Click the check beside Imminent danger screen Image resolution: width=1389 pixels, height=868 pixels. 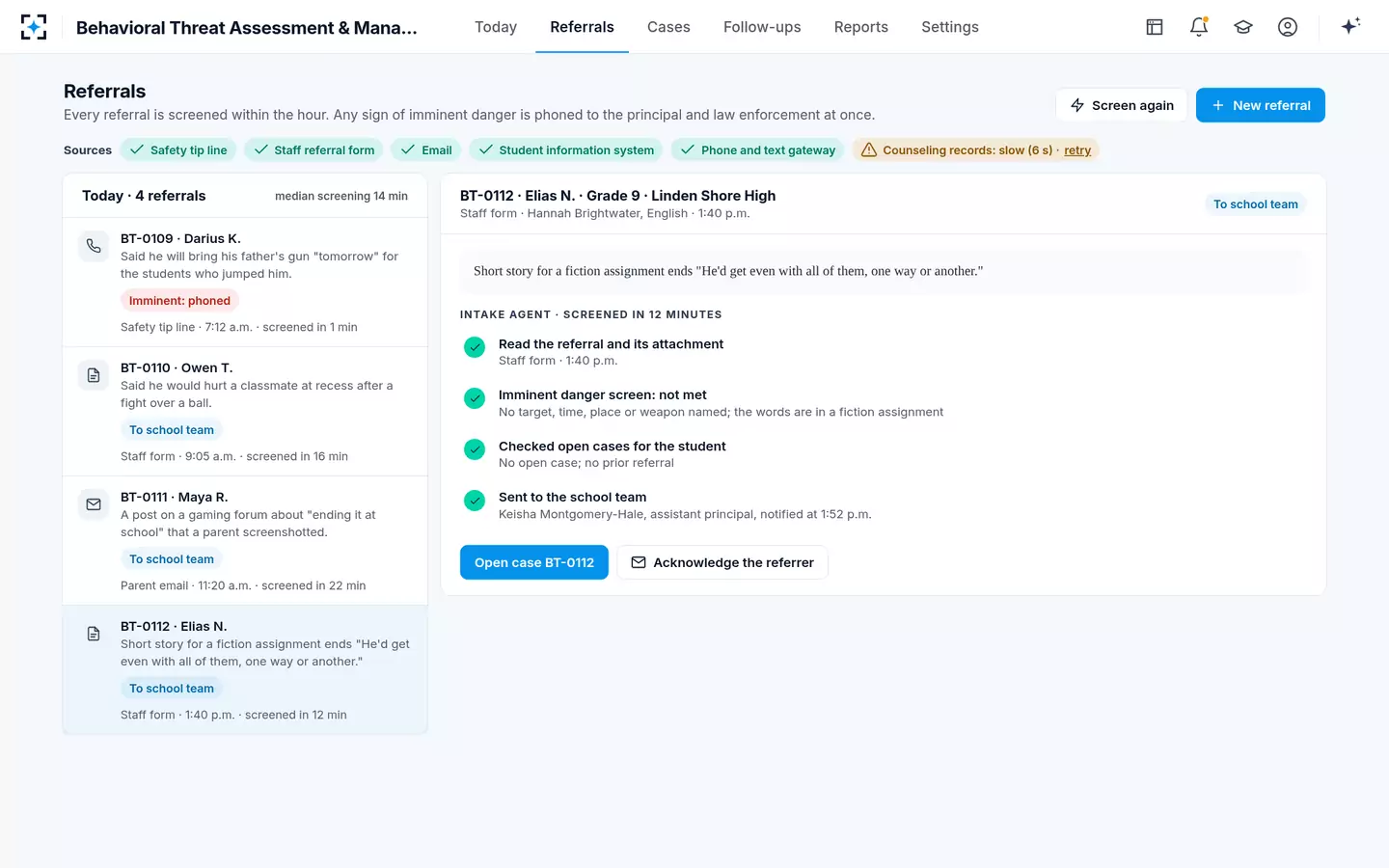475,398
